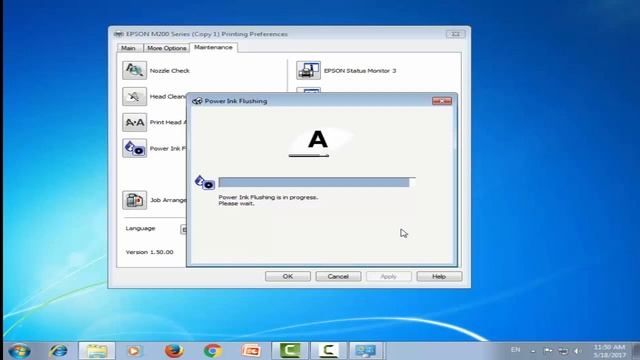Click the Power Ink Flushing progress bar

pos(317,182)
